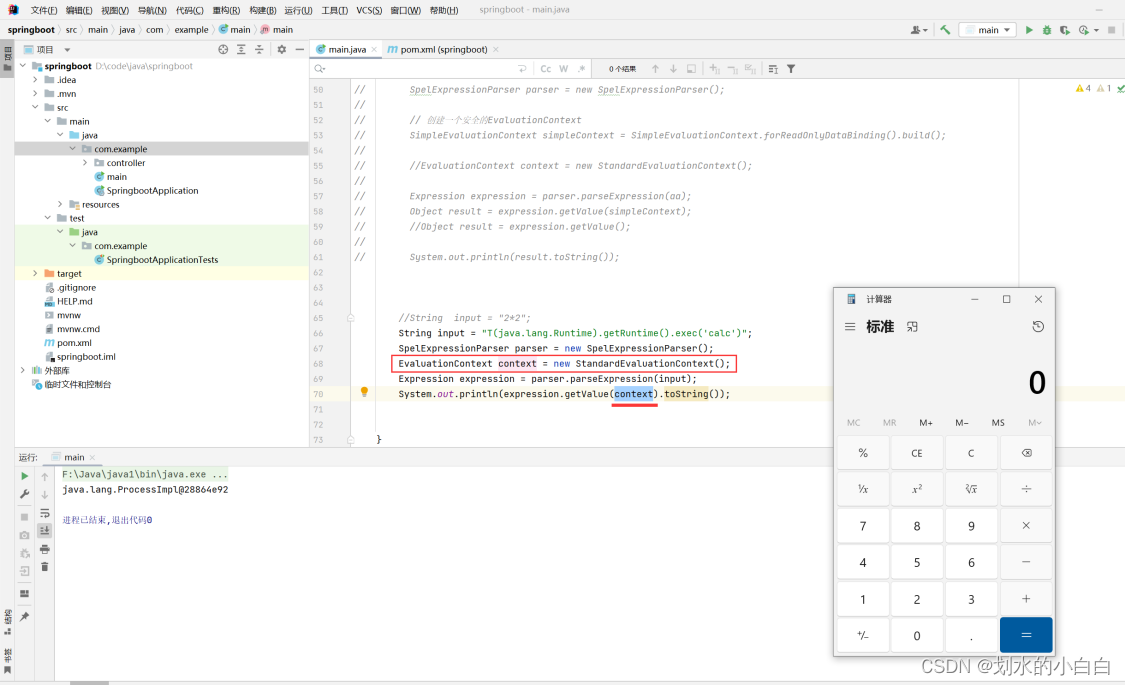This screenshot has height=685, width=1125.
Task: Open the VCS(S) menu
Action: 369,10
